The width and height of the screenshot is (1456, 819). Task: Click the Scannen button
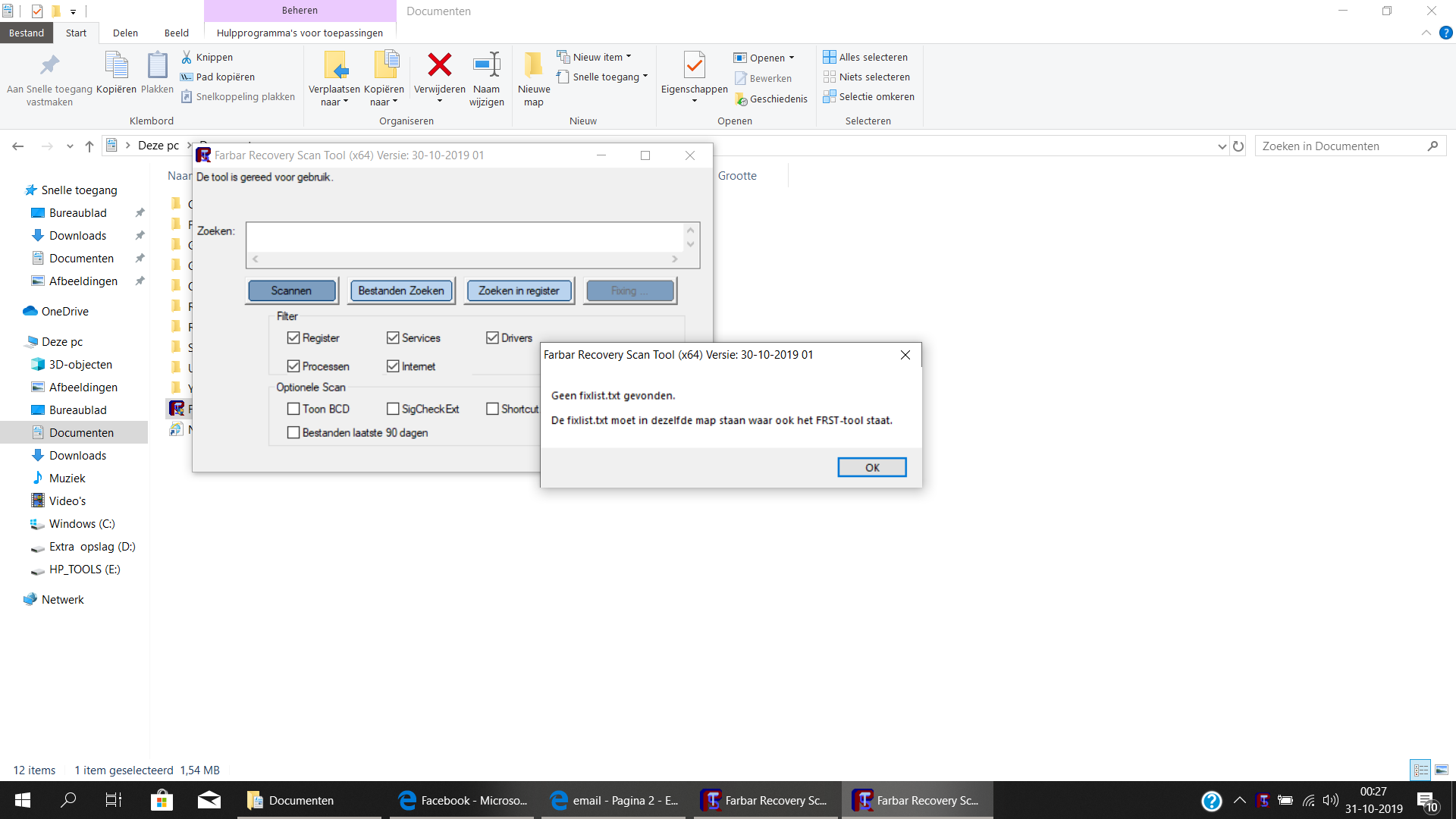point(291,290)
